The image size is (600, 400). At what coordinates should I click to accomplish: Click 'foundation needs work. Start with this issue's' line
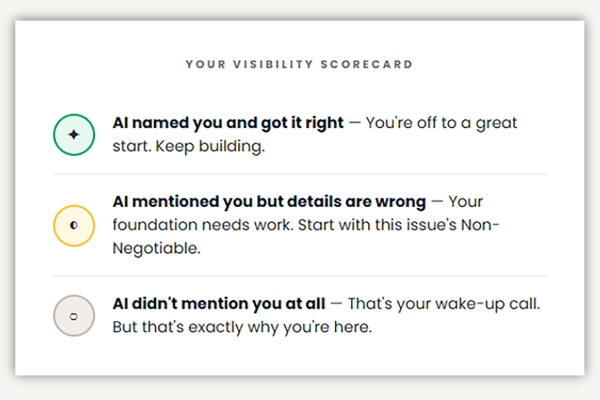(x=284, y=225)
